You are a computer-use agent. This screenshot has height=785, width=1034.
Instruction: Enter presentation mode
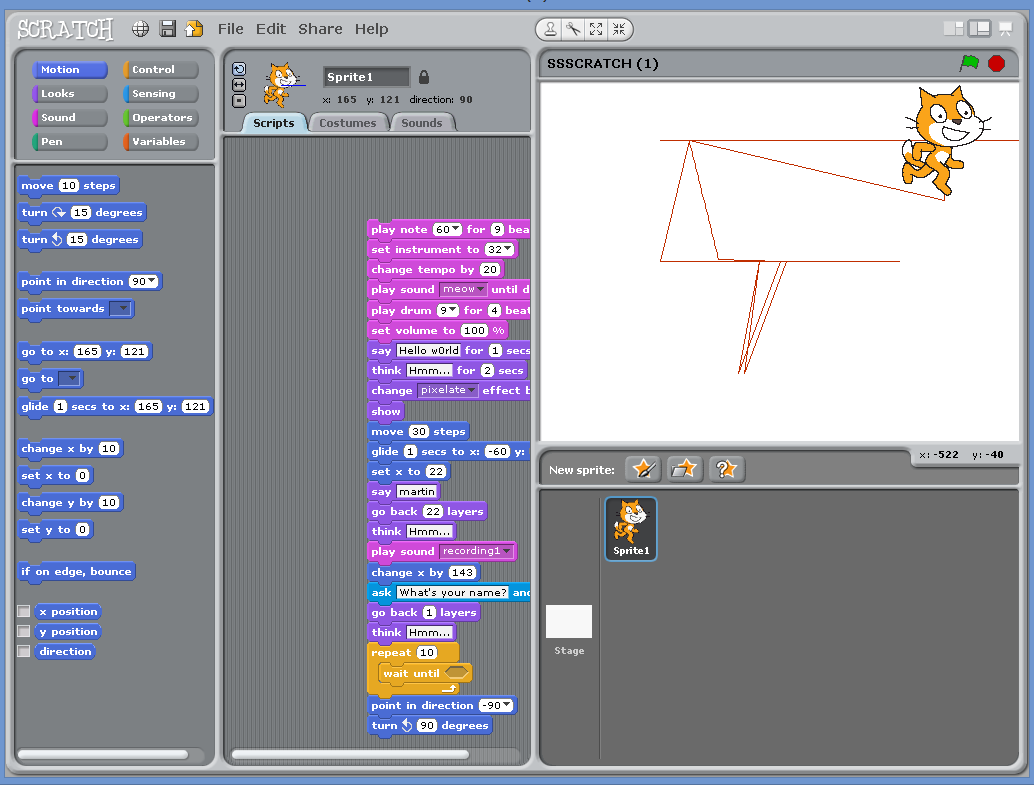point(1006,28)
